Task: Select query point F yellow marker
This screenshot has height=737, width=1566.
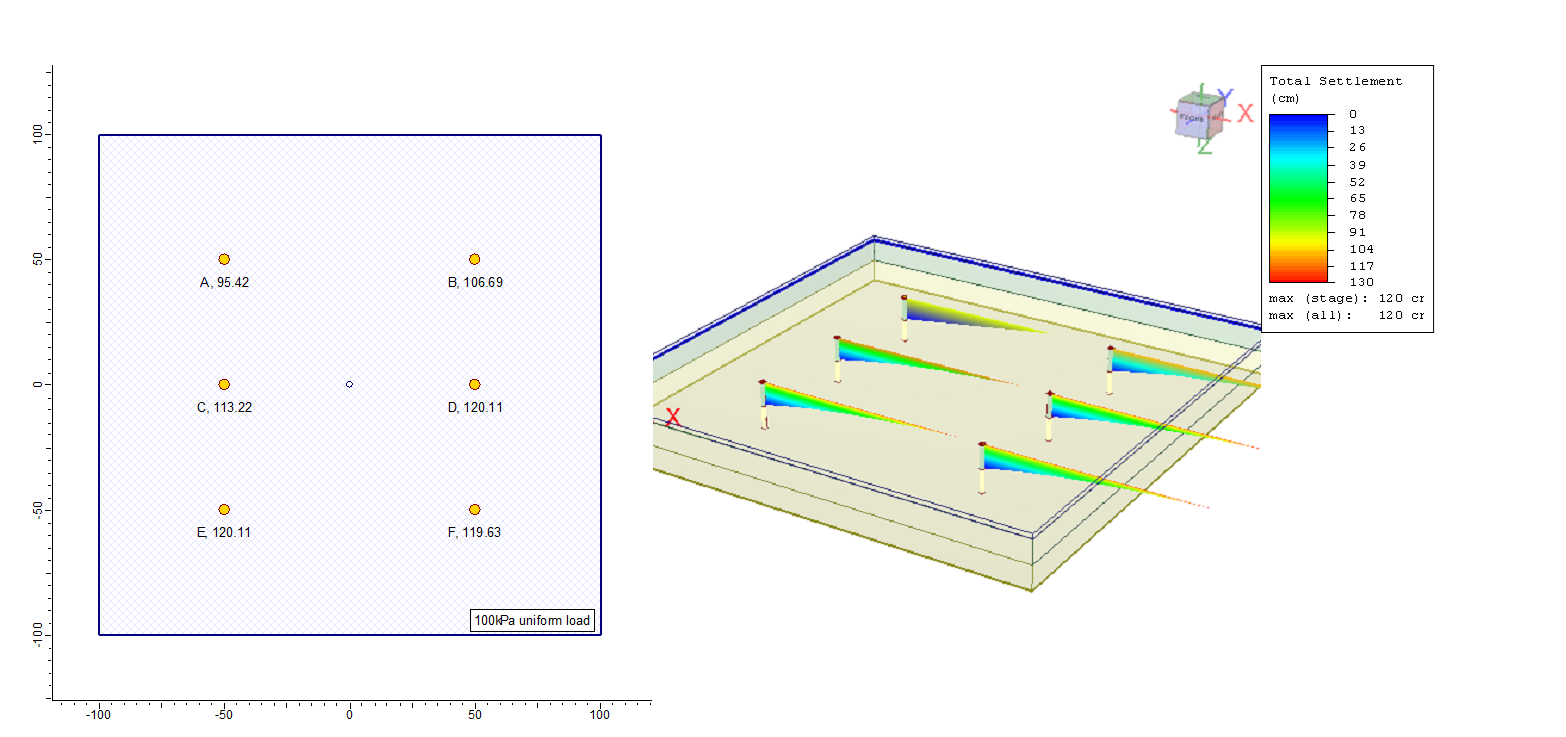Action: [475, 509]
